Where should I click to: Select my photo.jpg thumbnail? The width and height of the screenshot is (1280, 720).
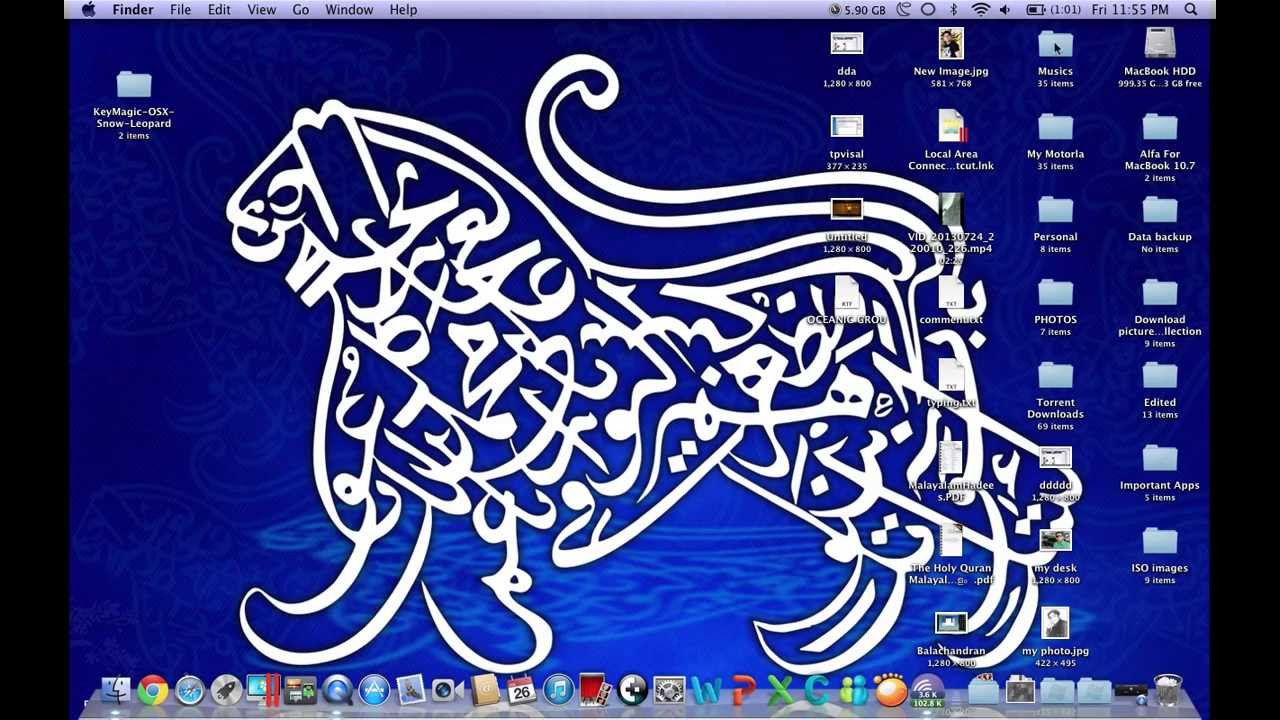coord(1055,624)
